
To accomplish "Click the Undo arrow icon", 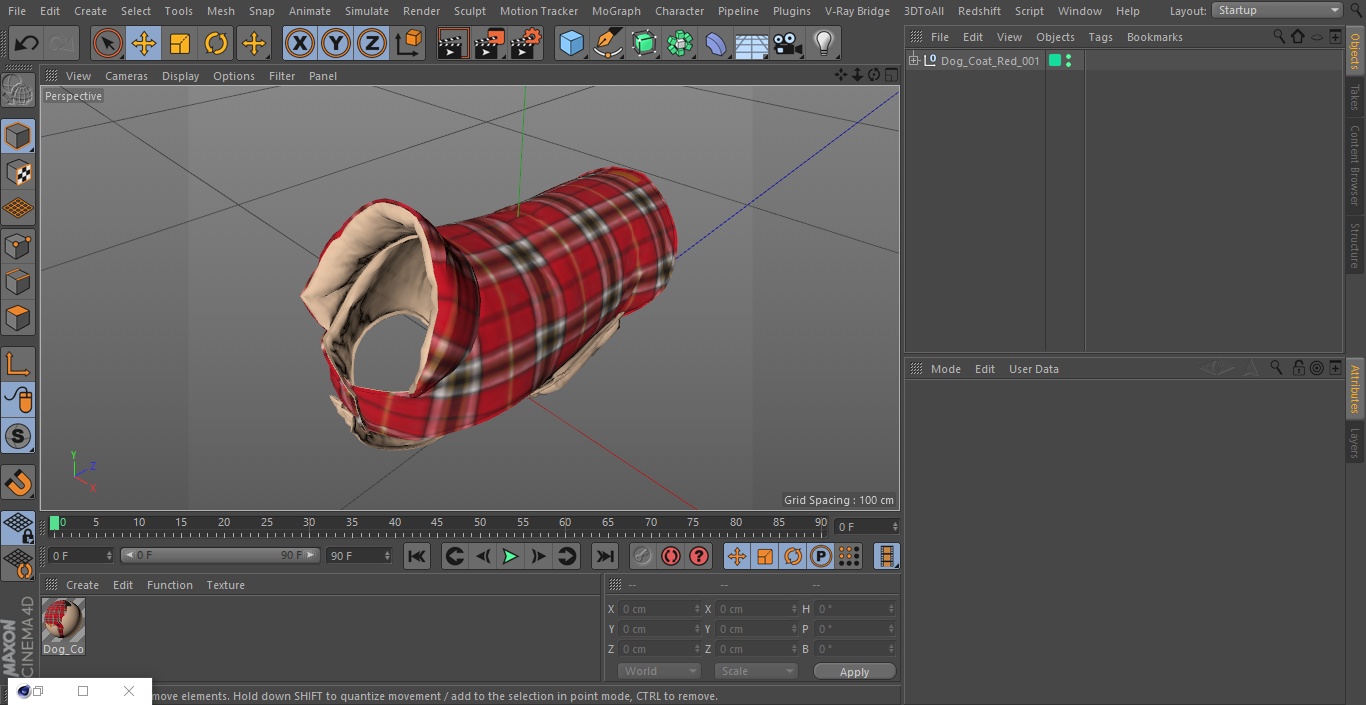I will (x=27, y=44).
